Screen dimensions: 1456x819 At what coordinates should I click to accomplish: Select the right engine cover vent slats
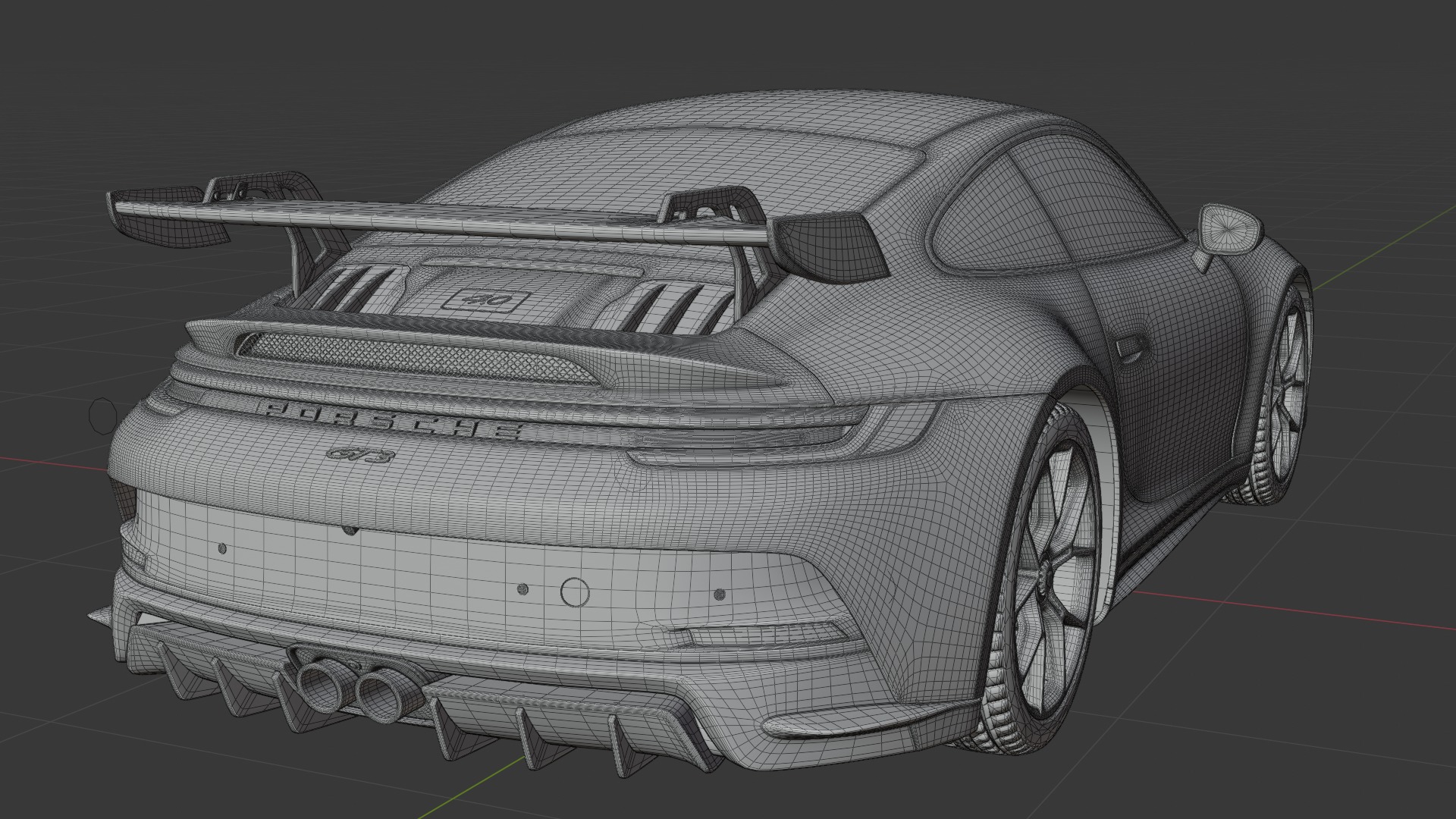tap(667, 306)
